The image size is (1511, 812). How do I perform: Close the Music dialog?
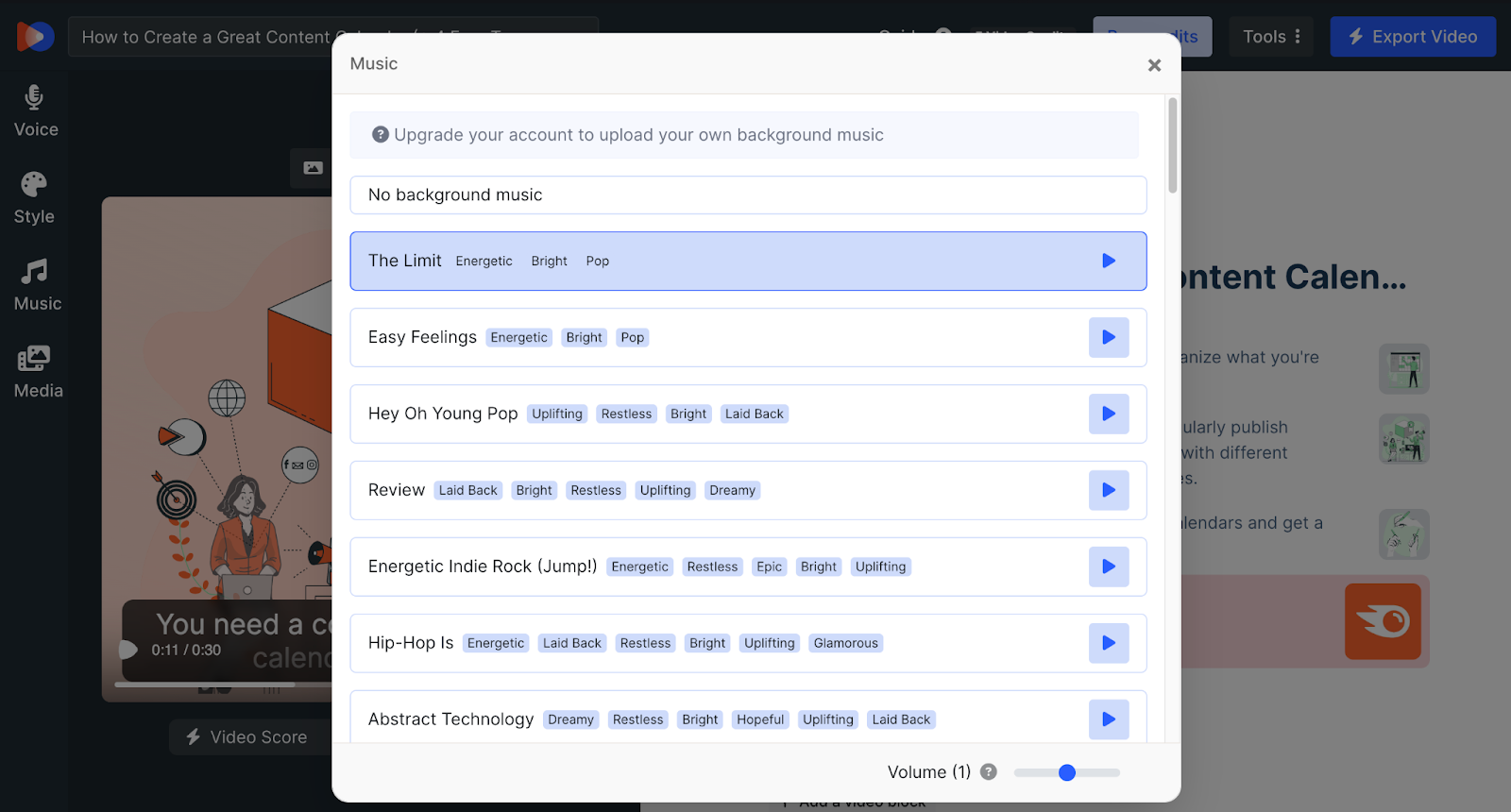coord(1154,65)
